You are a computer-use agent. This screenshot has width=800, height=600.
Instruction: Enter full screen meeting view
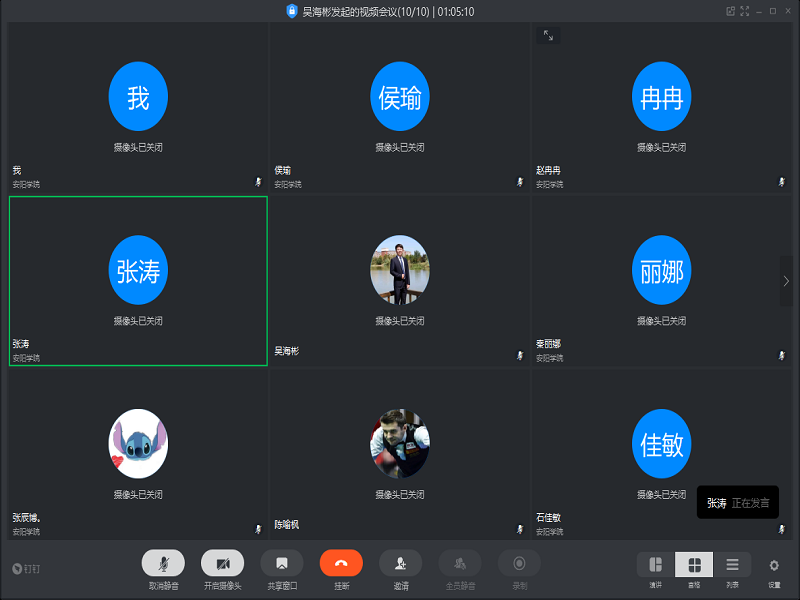(x=744, y=11)
